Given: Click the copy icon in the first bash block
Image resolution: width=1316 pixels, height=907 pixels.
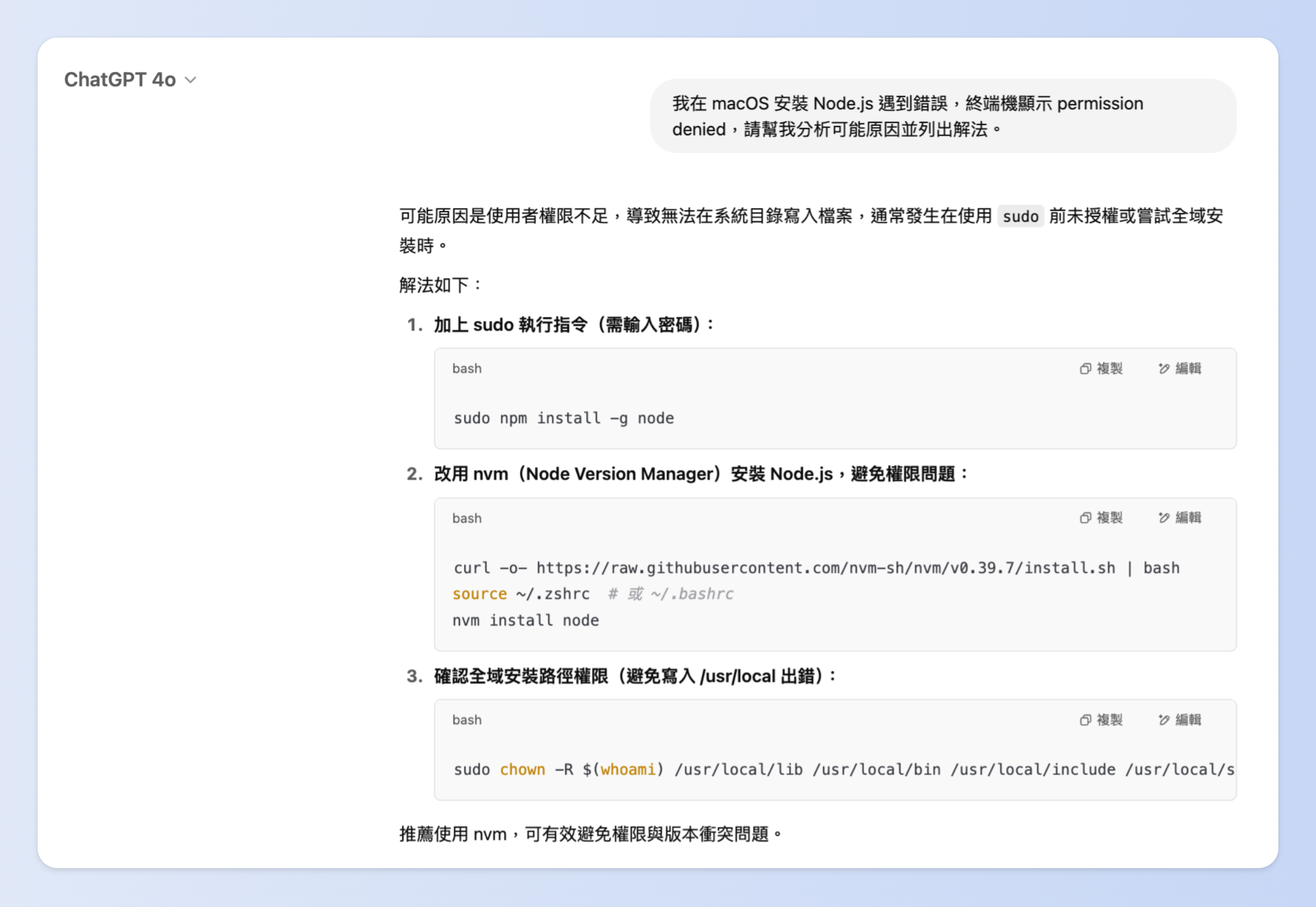Looking at the screenshot, I should tap(1085, 369).
